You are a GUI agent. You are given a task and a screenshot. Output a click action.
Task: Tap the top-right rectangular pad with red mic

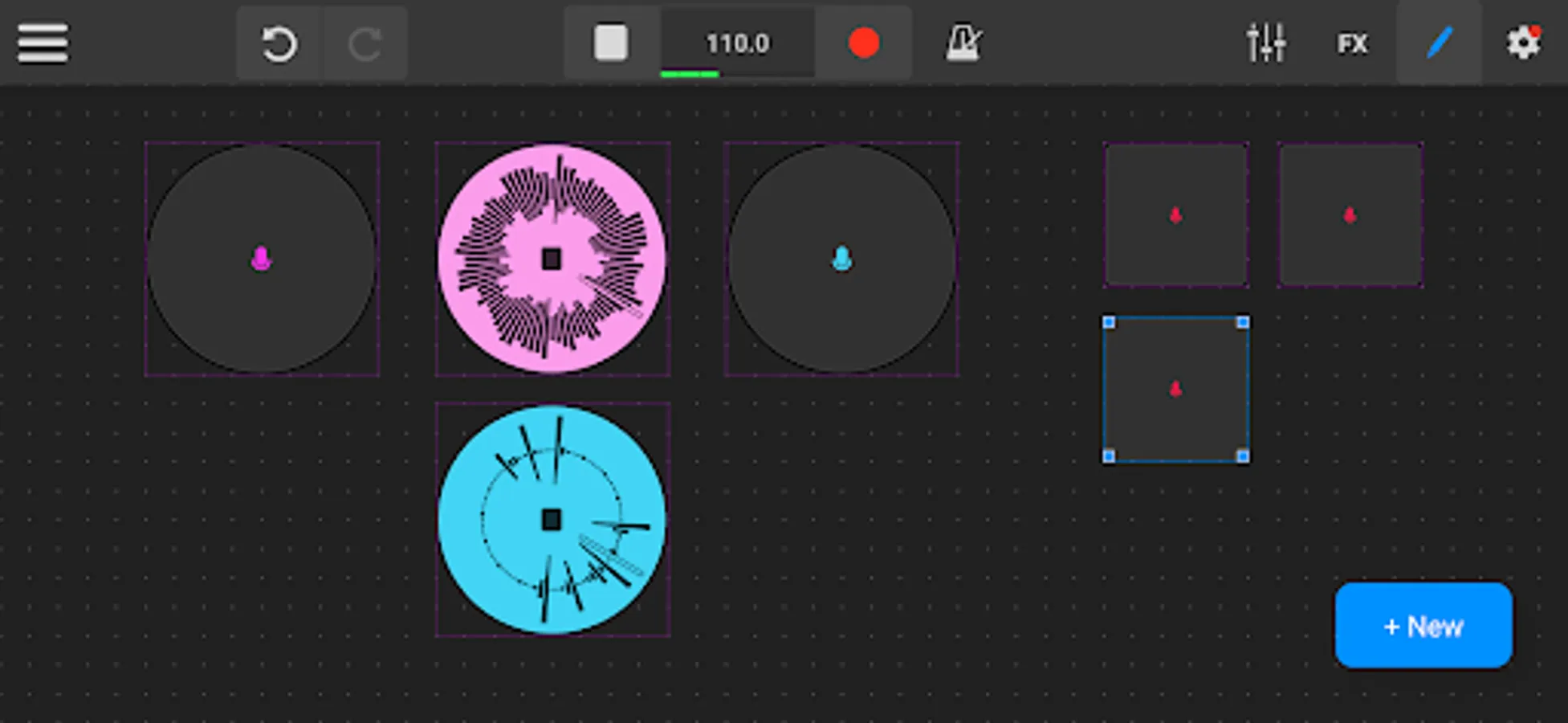[x=1350, y=213]
